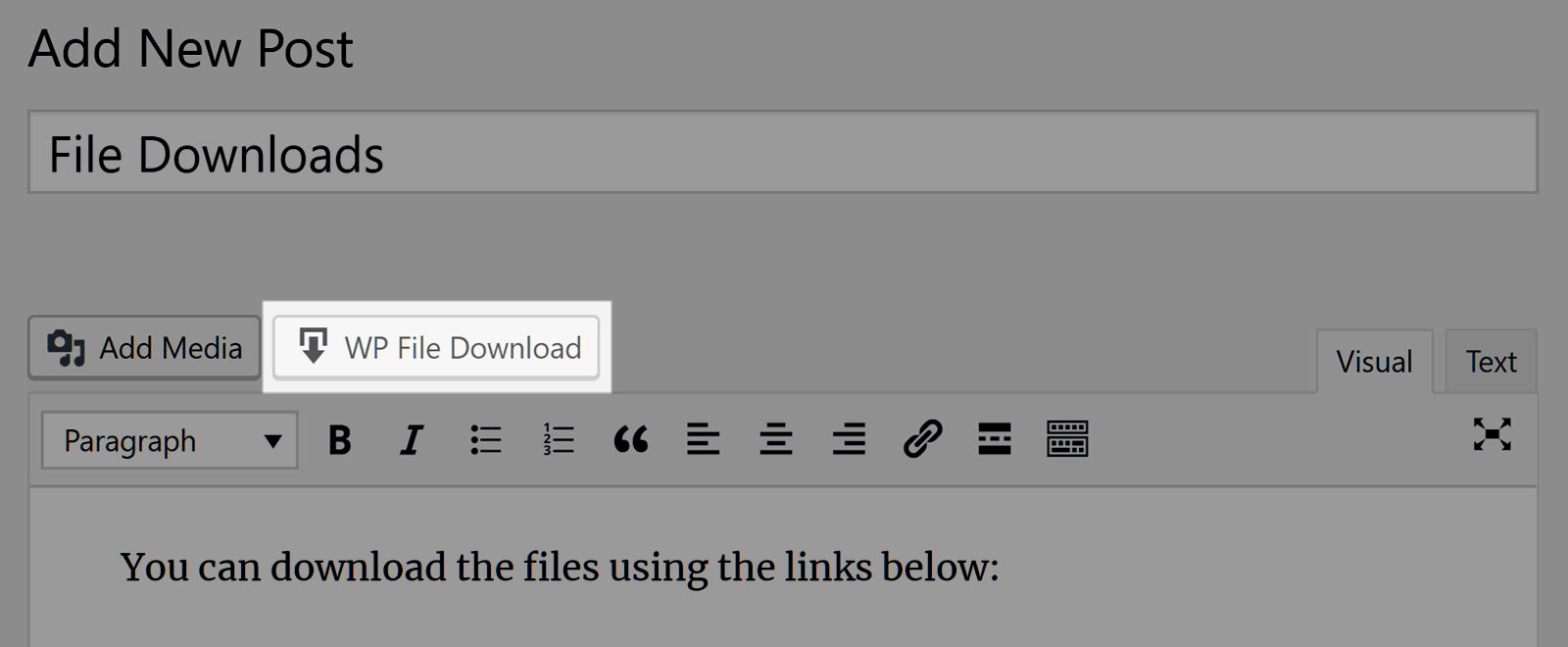Viewport: 1568px width, 647px height.
Task: Click the Add New Post heading
Action: (x=191, y=48)
